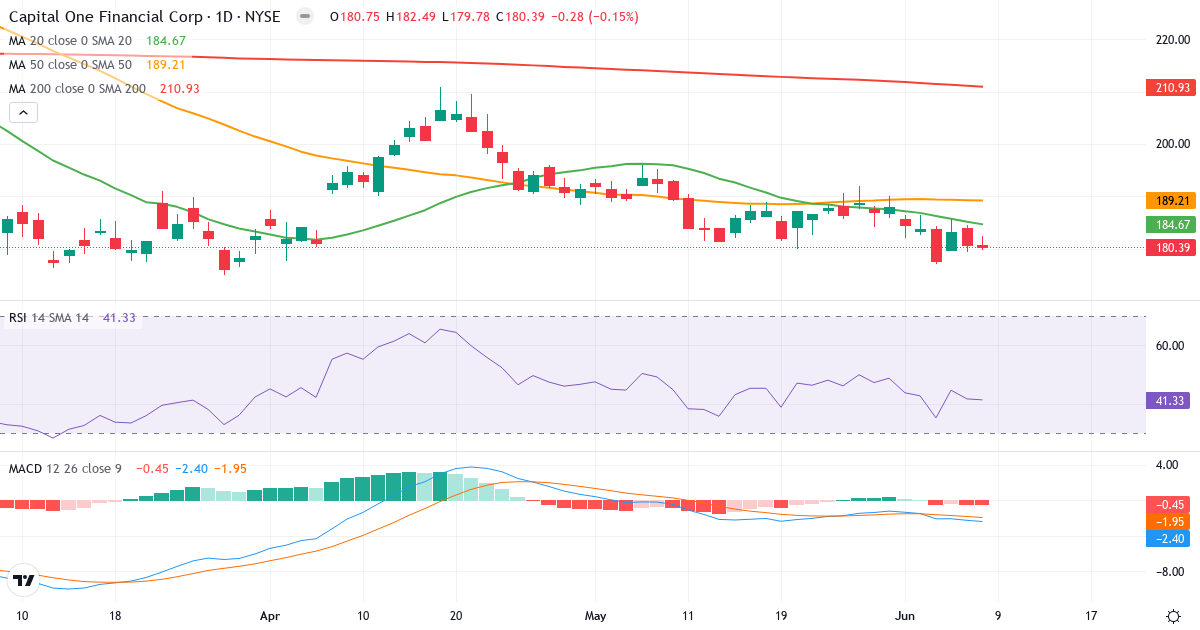Click the -1.95 MACD signal axis label
The image size is (1200, 630).
click(x=1168, y=521)
